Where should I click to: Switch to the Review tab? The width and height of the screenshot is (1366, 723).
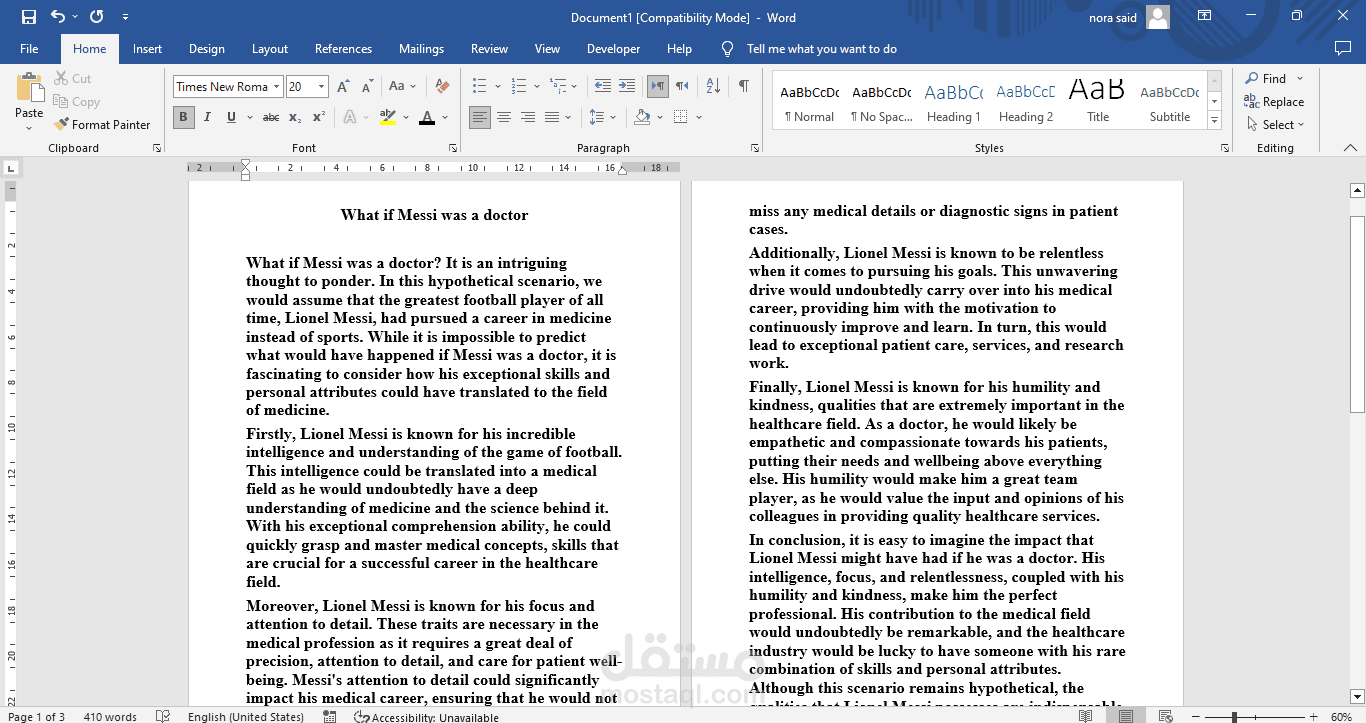(490, 49)
